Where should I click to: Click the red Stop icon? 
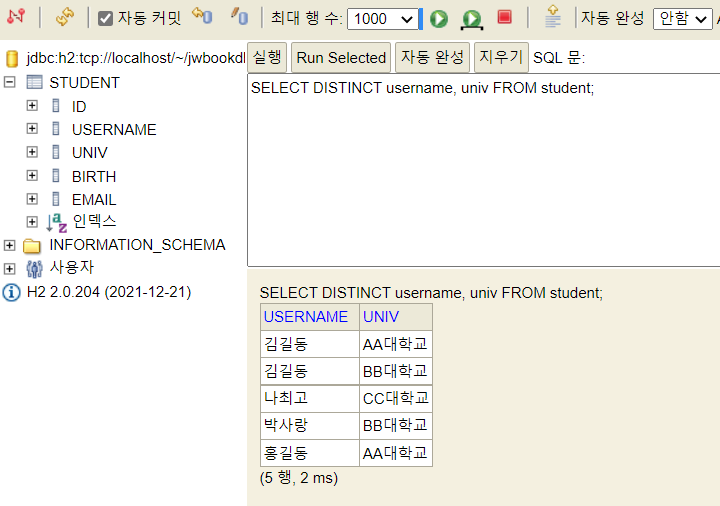click(505, 17)
